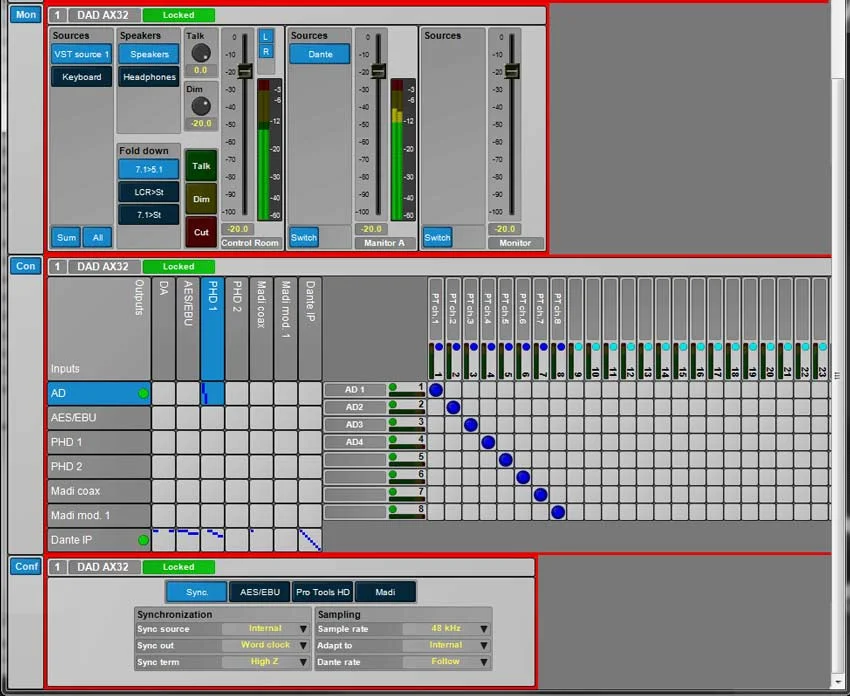Enable the LCR>St fold down
The image size is (850, 696).
(149, 192)
